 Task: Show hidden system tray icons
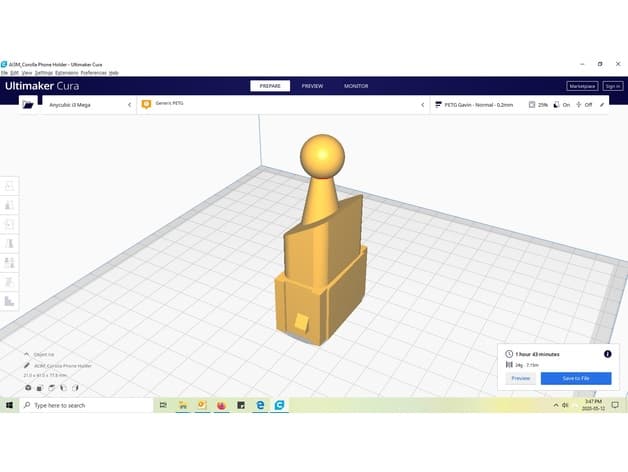pos(556,405)
